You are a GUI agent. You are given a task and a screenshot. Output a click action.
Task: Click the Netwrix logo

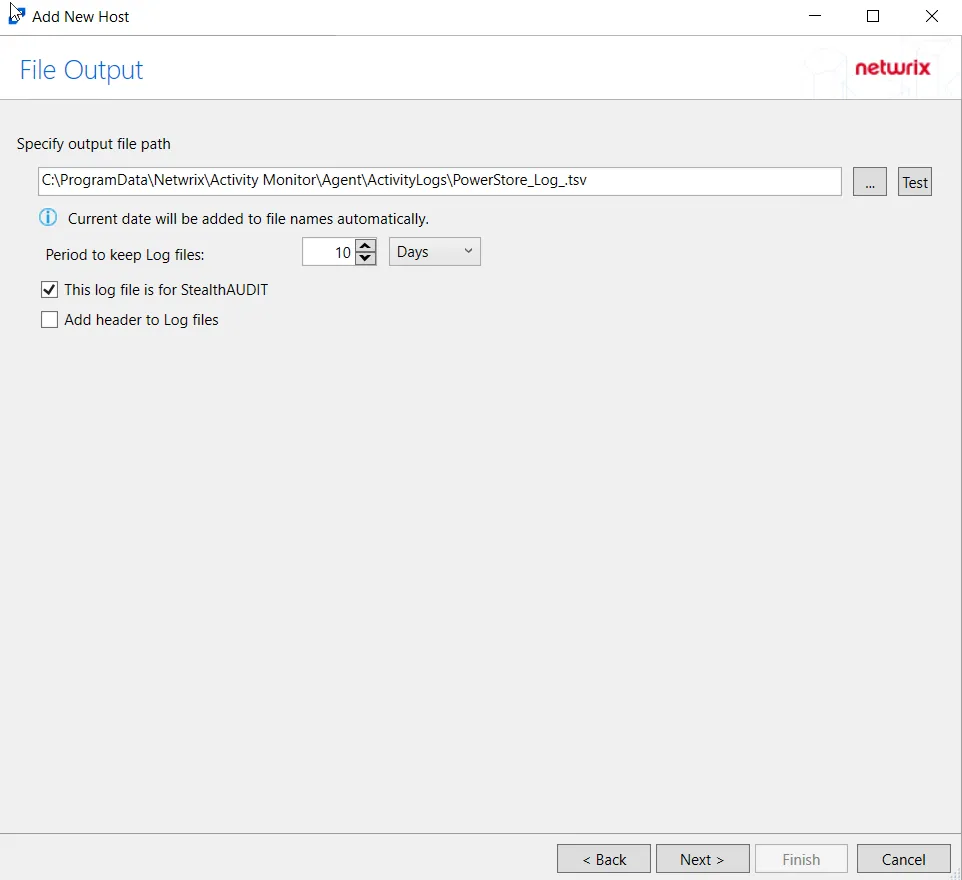coord(893,68)
